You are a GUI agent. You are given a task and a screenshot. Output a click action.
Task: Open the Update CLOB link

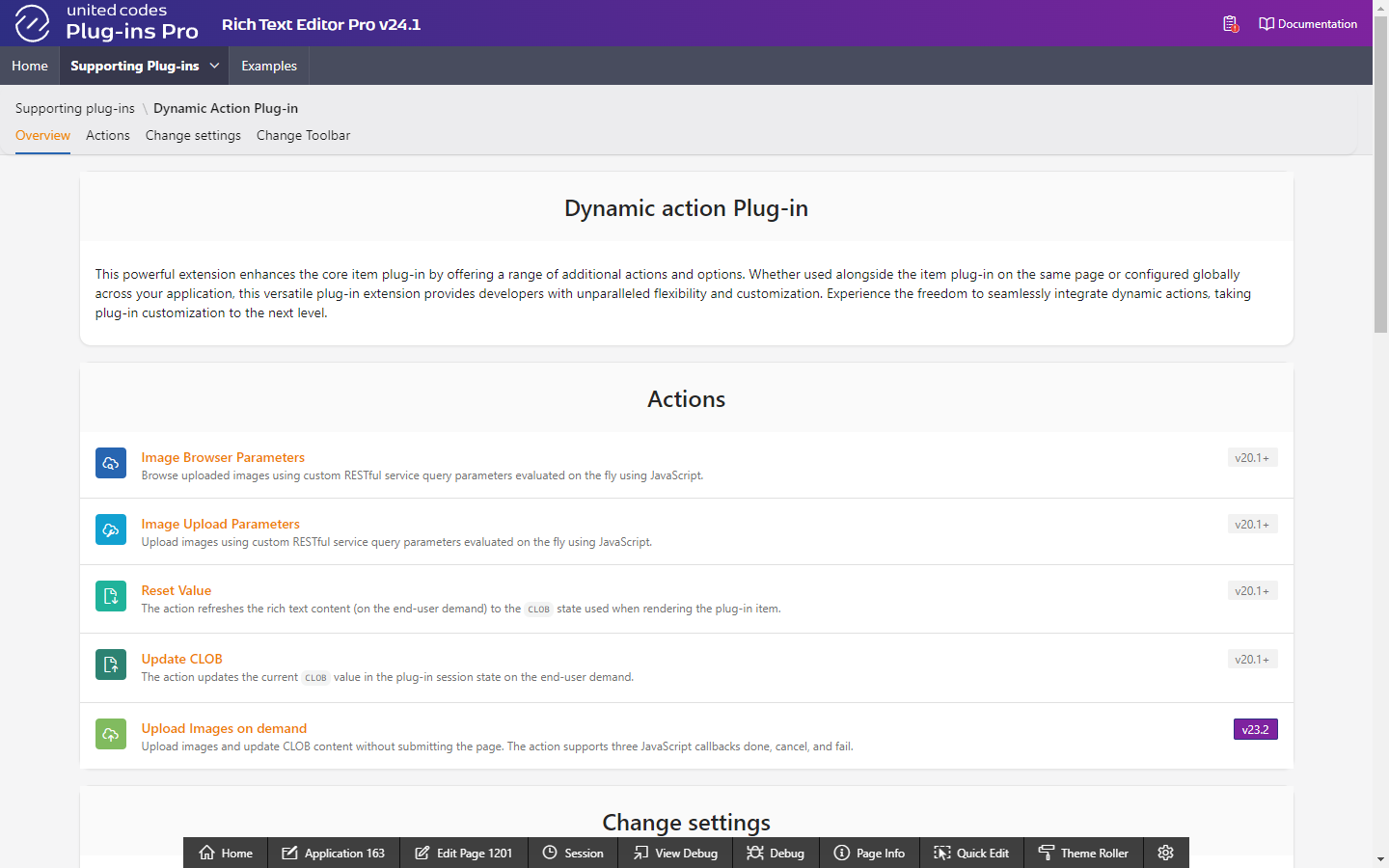click(182, 659)
